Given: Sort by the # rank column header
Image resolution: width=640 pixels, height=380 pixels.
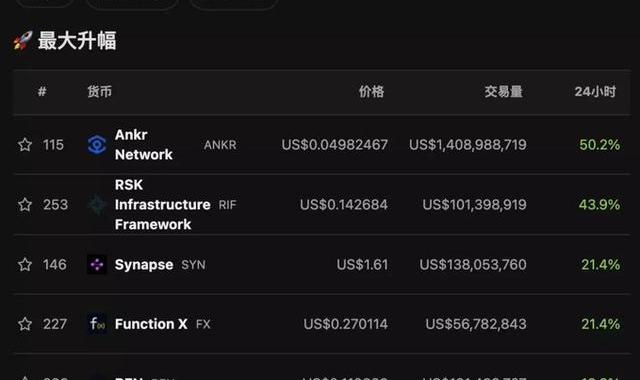Looking at the screenshot, I should [42, 91].
